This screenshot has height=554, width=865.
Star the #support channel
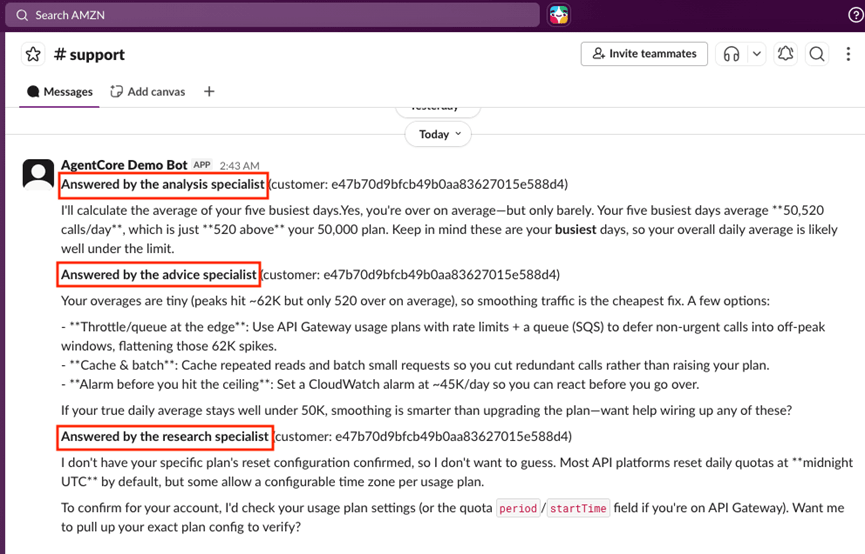[33, 54]
